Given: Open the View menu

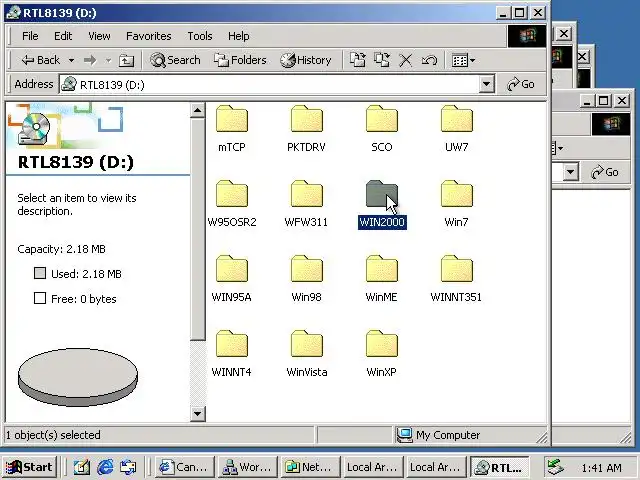Looking at the screenshot, I should click(99, 36).
